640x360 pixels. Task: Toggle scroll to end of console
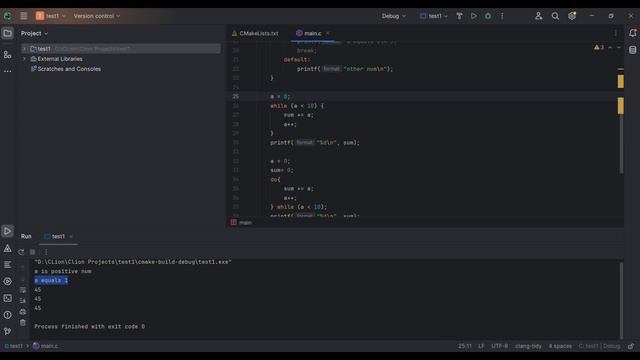tap(22, 300)
